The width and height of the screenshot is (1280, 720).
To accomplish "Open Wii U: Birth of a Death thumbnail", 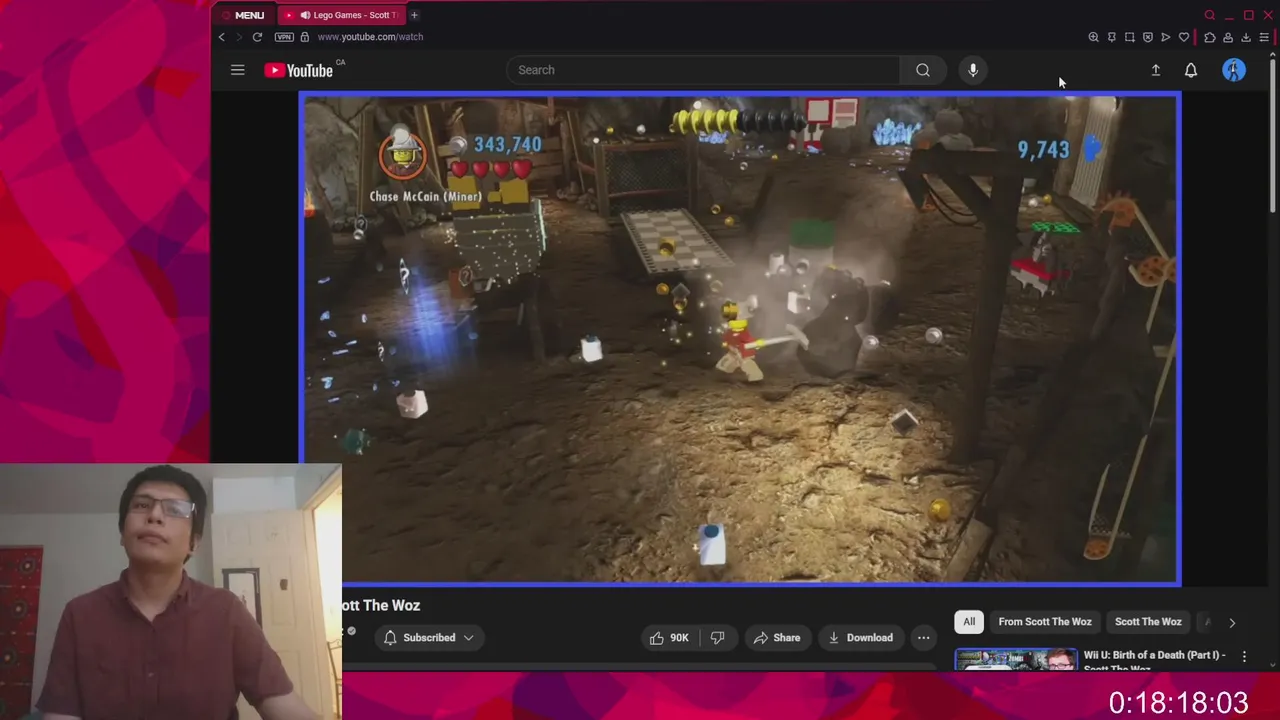I will tap(1016, 660).
